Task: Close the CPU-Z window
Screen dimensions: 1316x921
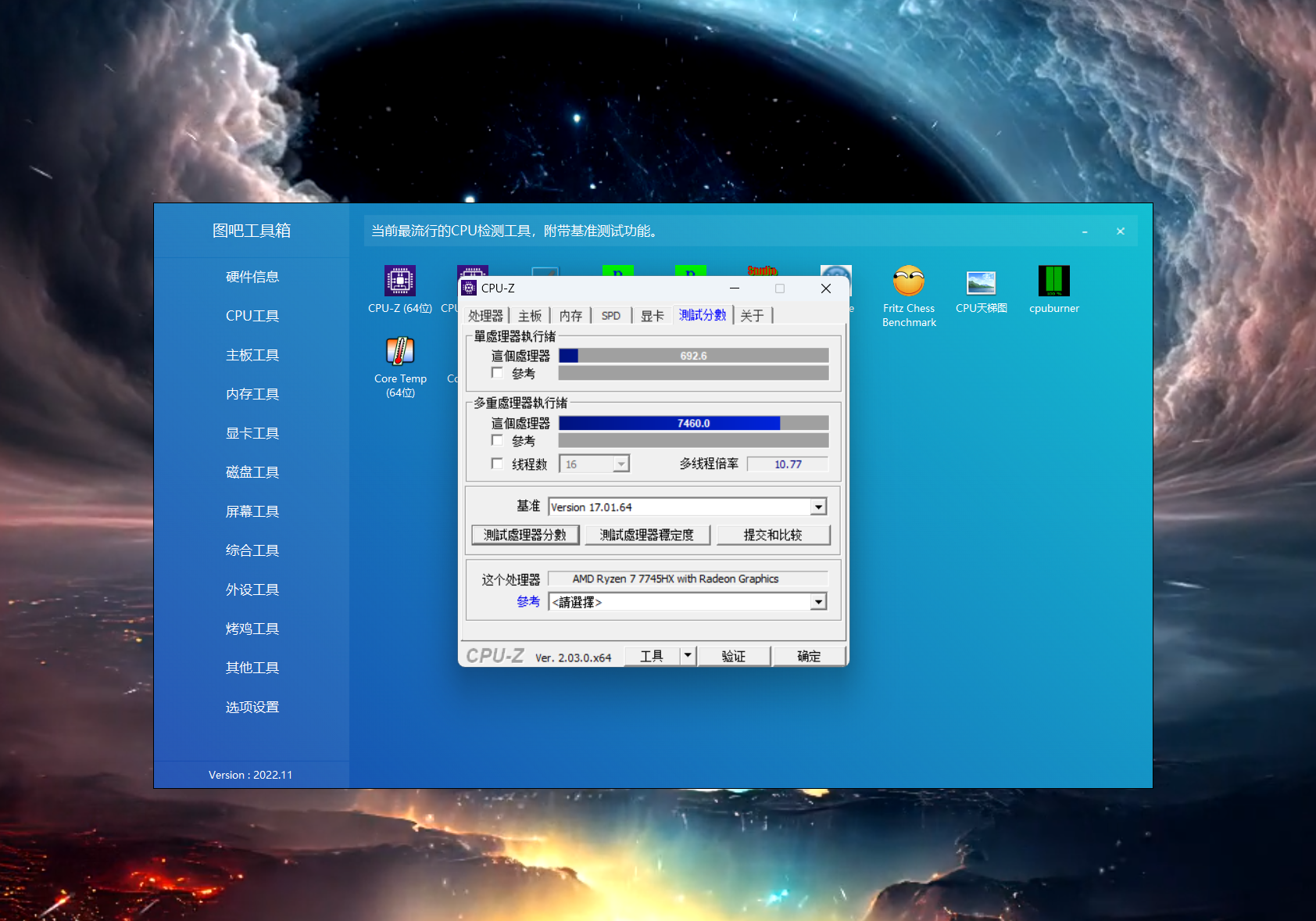Action: coord(826,288)
